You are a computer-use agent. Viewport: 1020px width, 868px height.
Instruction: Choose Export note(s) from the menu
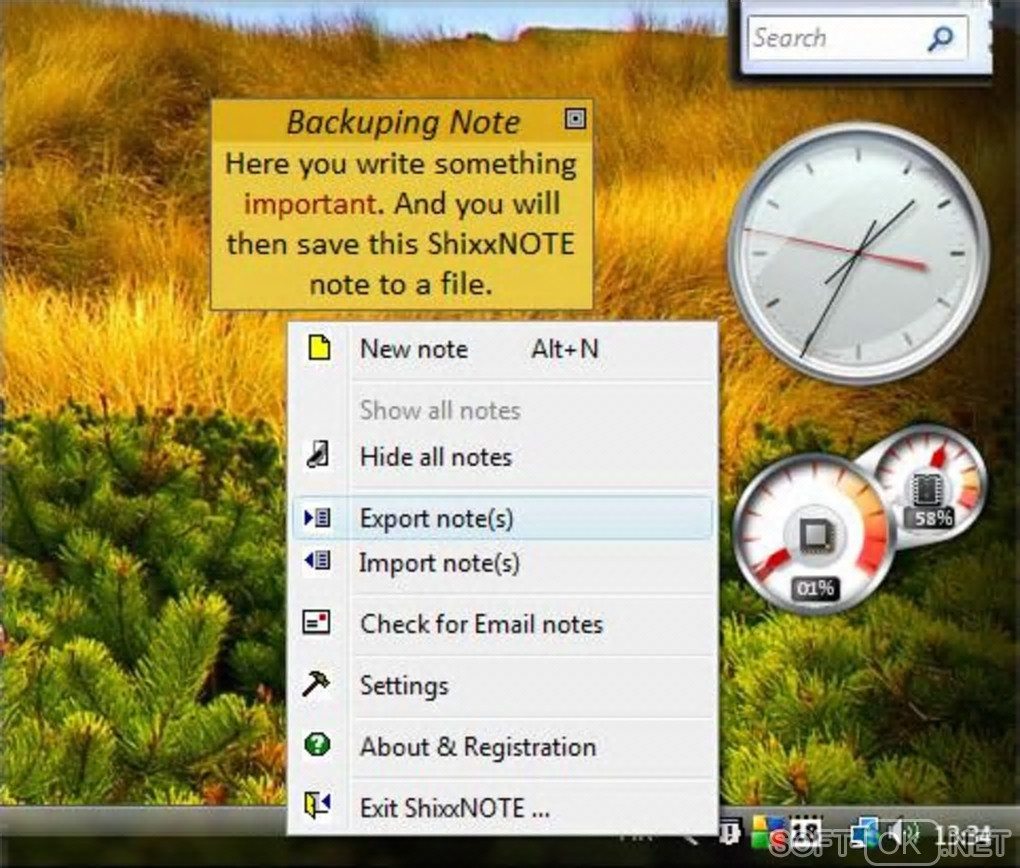502,519
